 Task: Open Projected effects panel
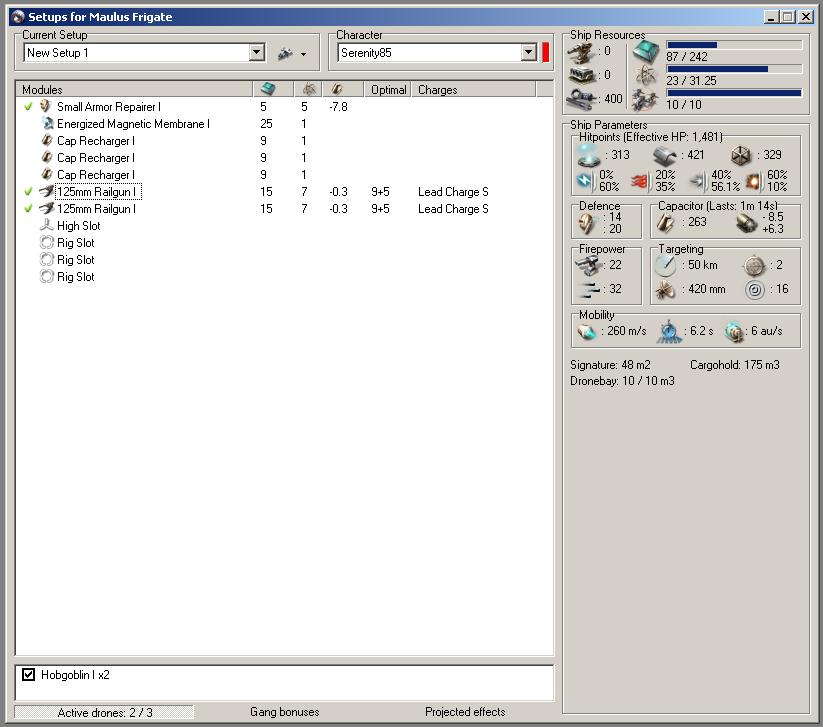coord(465,712)
